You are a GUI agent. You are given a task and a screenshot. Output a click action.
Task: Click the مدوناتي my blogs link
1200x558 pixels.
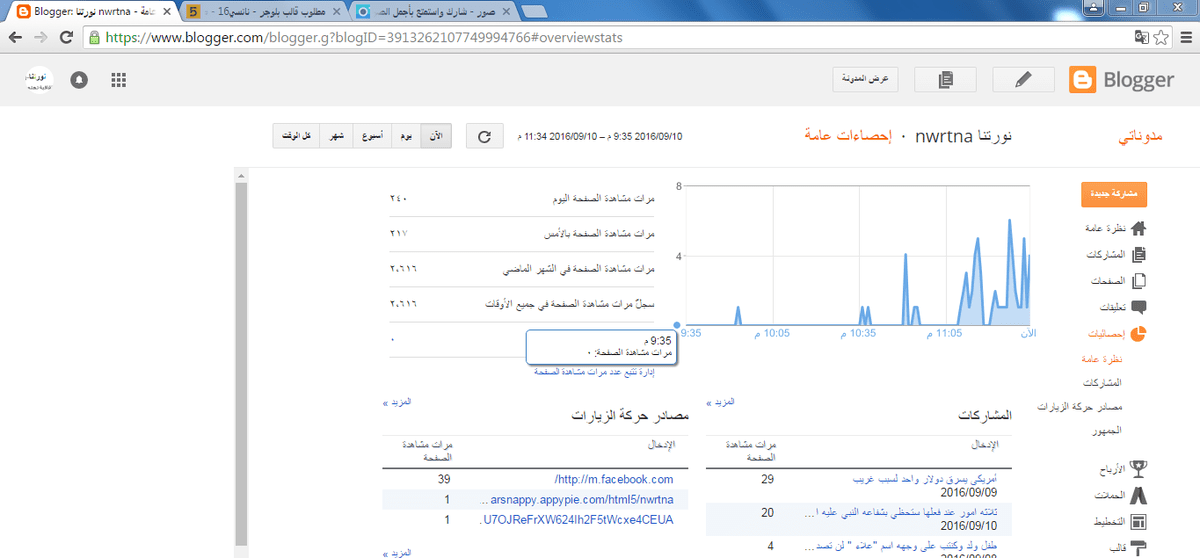1139,135
